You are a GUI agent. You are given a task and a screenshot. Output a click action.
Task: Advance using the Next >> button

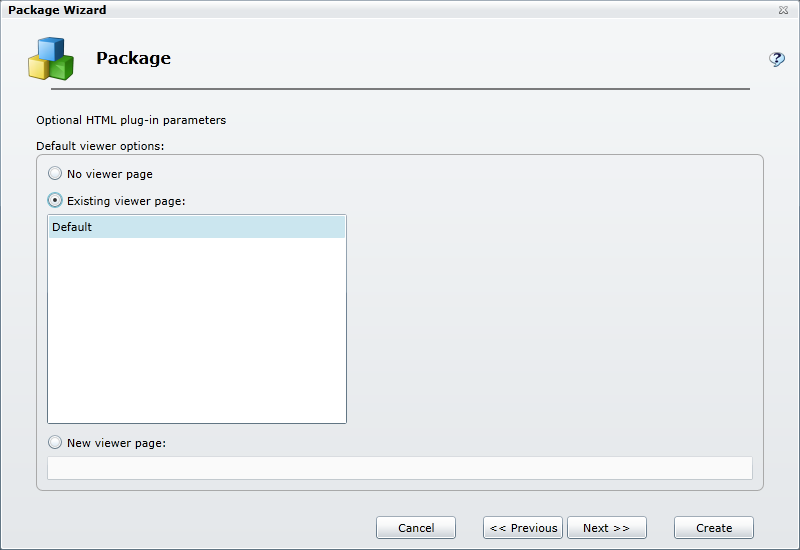tap(606, 528)
